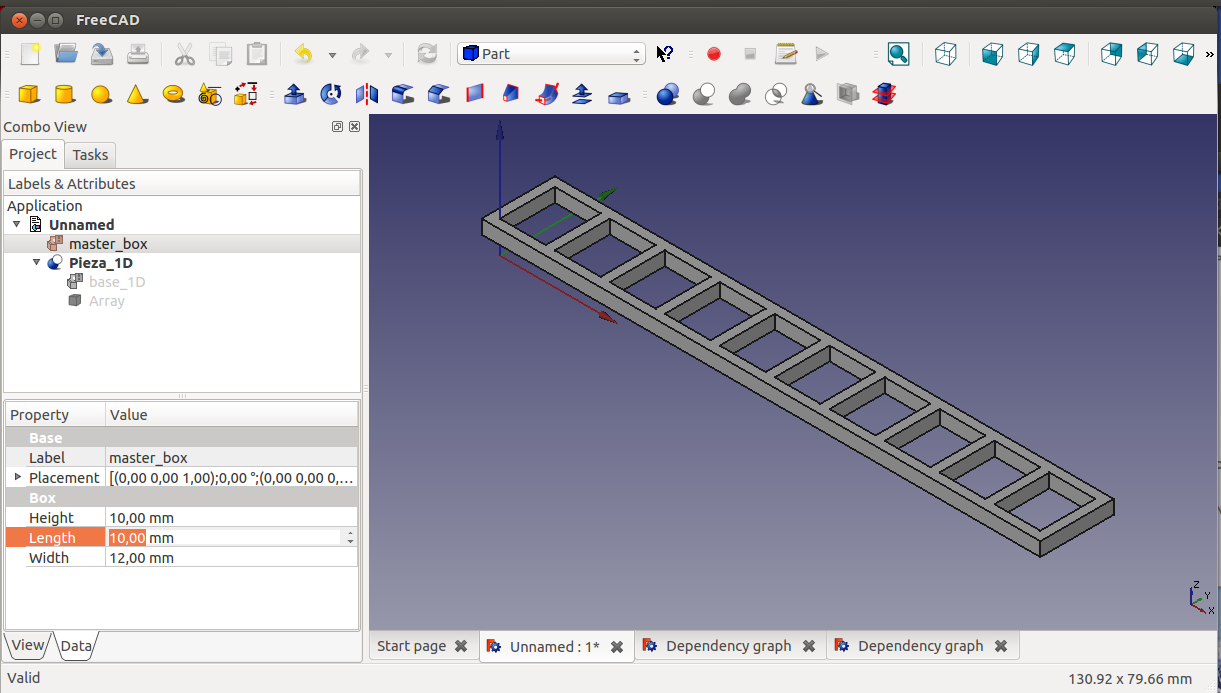
Task: Close the Unnamed : 1* document tab
Action: [x=617, y=647]
